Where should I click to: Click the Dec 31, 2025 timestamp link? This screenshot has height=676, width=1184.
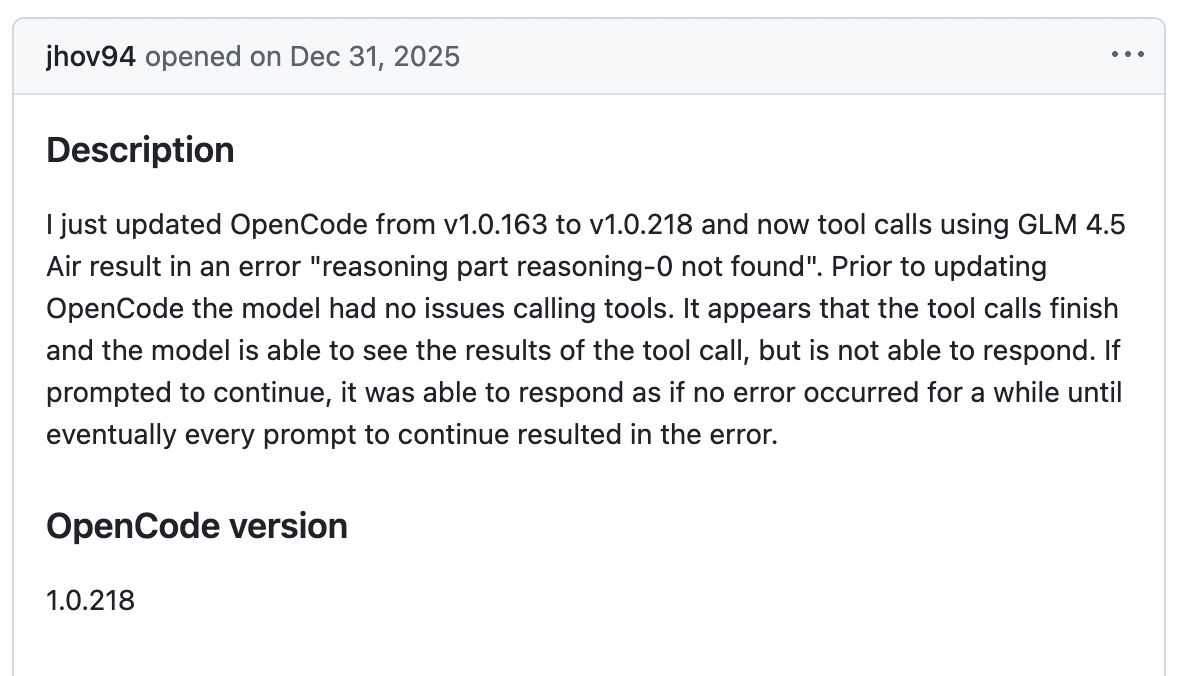(375, 56)
